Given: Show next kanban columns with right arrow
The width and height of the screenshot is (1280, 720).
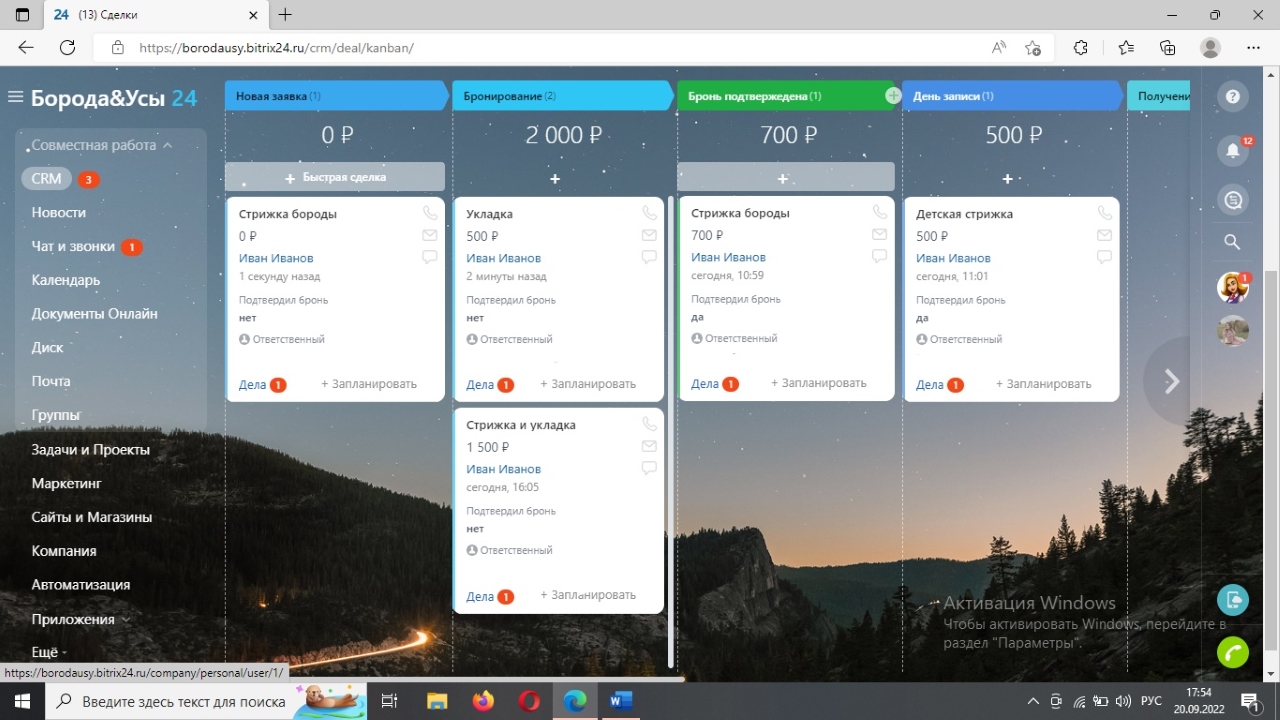Looking at the screenshot, I should pyautogui.click(x=1172, y=381).
